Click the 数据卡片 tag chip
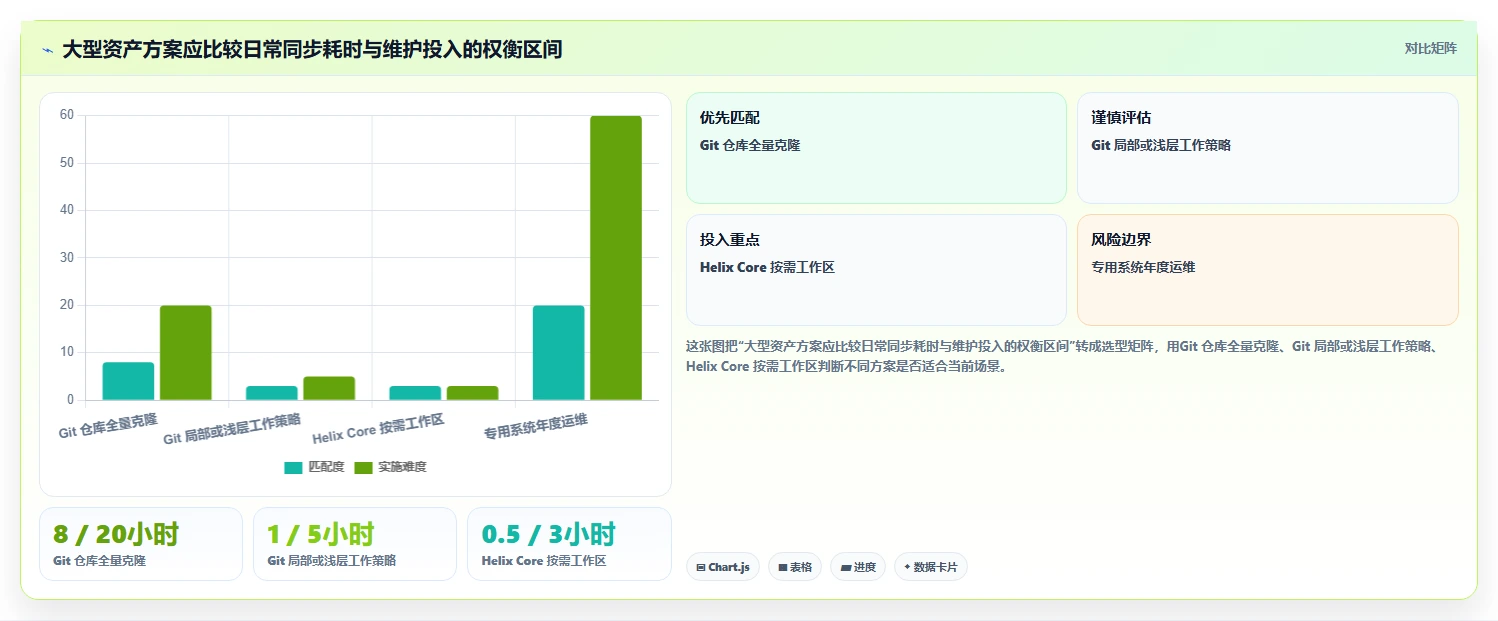 pos(930,567)
